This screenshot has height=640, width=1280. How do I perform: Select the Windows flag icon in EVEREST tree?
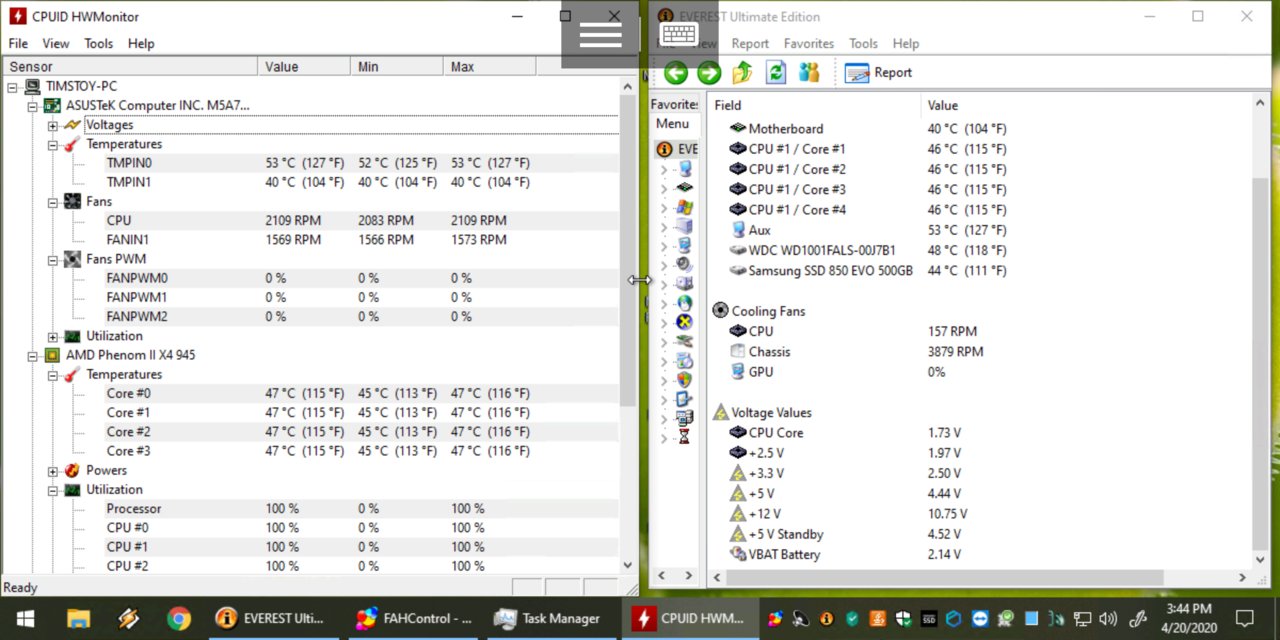tap(684, 207)
